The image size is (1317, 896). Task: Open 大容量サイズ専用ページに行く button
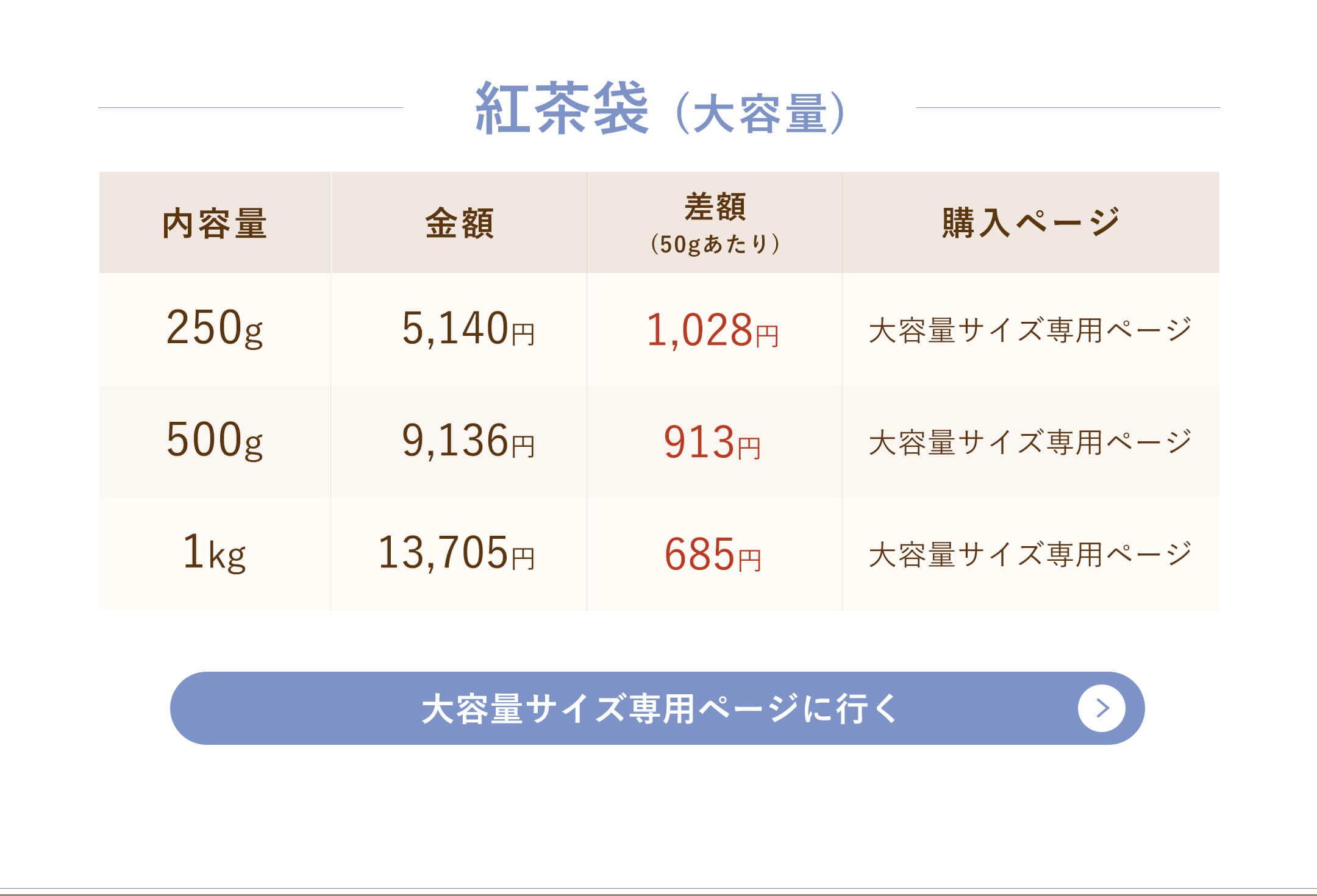point(657,708)
